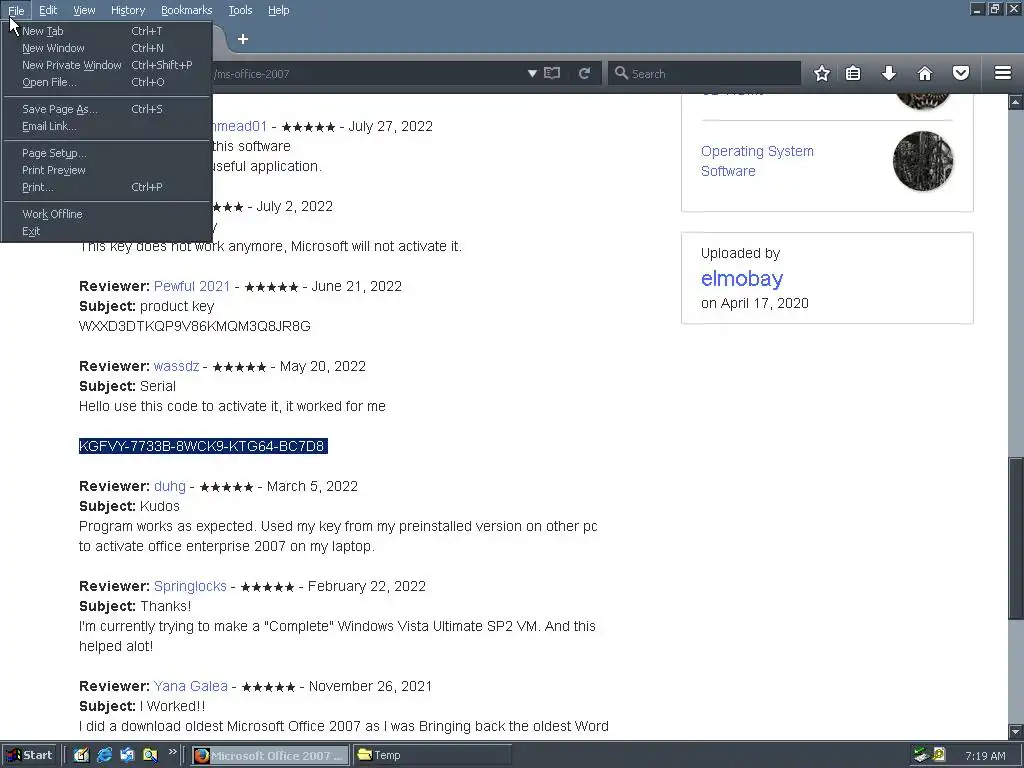Save page to Pocket icon
1024x768 pixels.
pyautogui.click(x=961, y=73)
